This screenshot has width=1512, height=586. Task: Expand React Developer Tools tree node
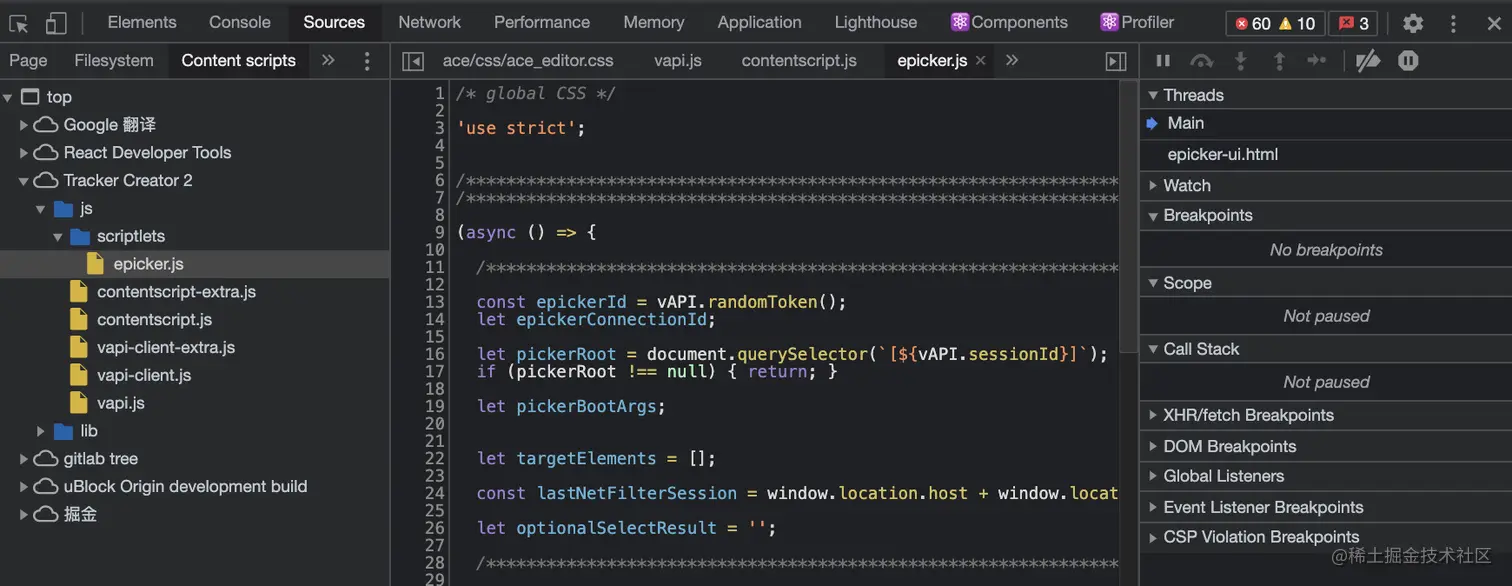coord(24,153)
